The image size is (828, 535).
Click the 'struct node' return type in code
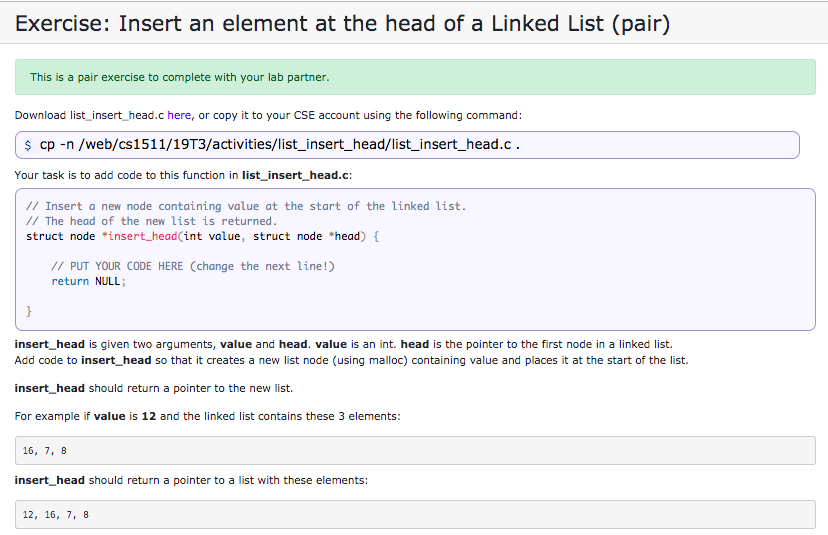61,236
